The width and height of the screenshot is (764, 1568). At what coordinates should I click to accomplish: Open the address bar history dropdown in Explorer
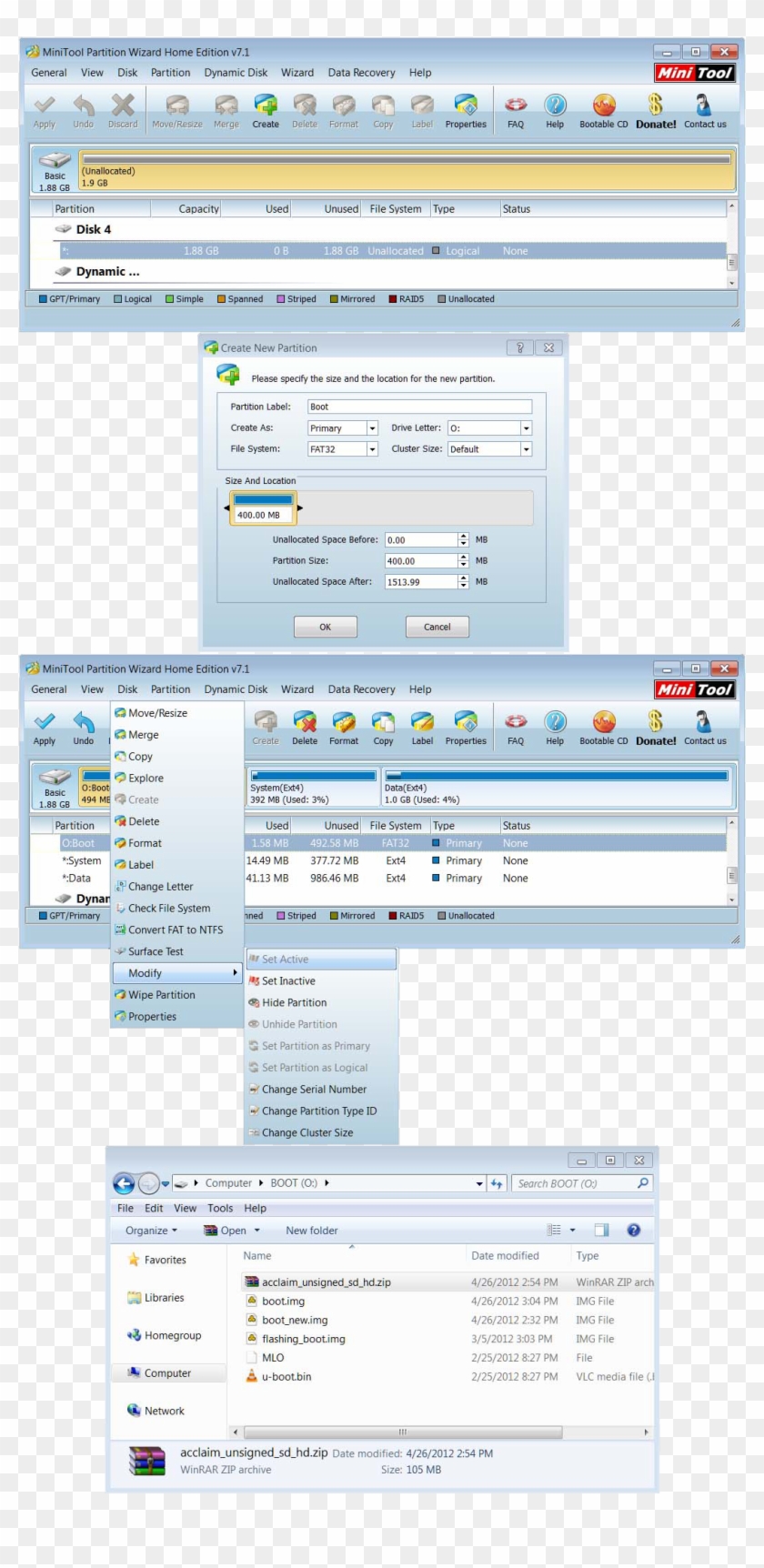tap(479, 1183)
